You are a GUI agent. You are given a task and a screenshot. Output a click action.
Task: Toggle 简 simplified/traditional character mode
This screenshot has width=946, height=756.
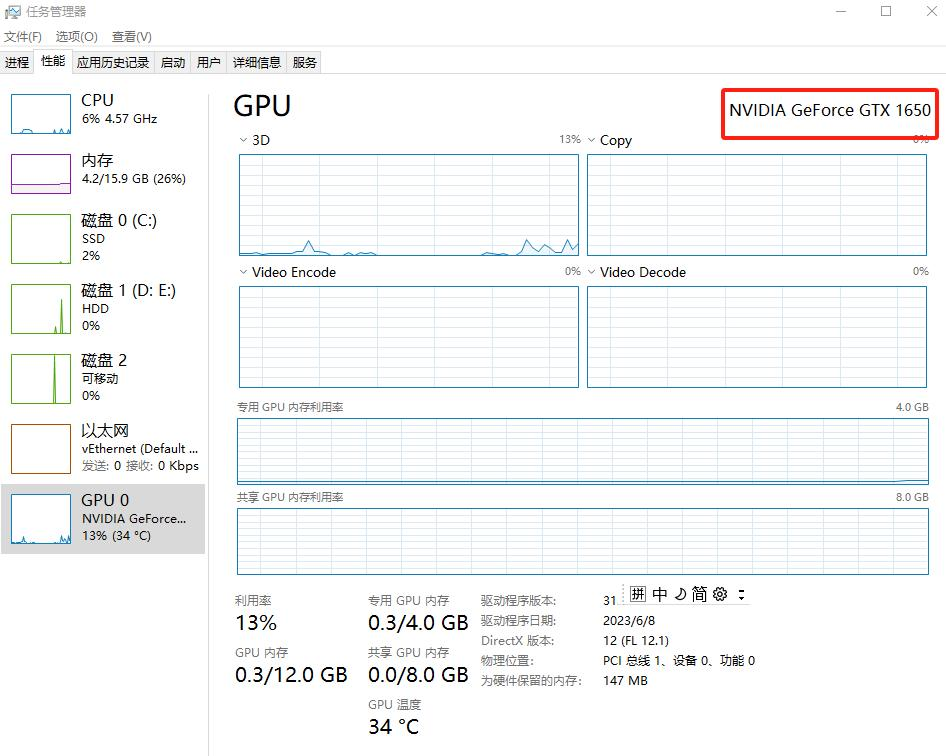coord(700,594)
